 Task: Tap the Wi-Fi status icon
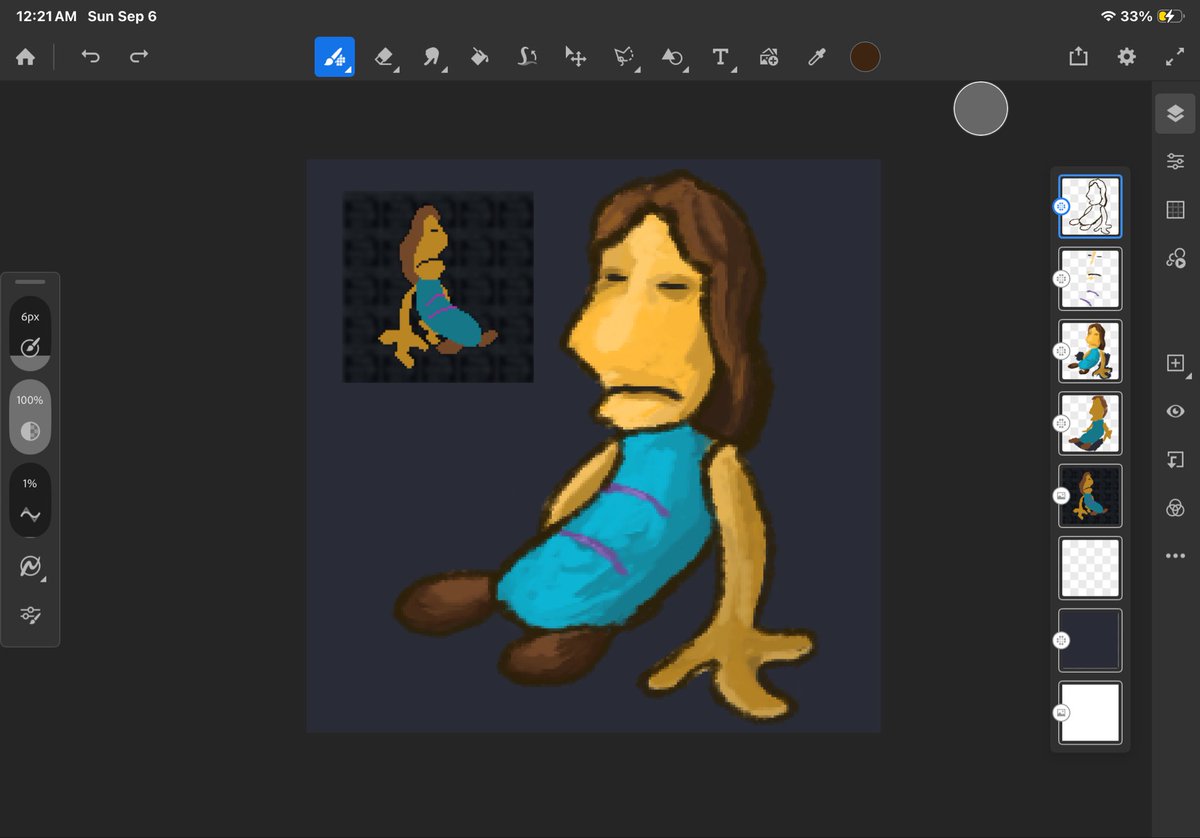coord(1107,16)
